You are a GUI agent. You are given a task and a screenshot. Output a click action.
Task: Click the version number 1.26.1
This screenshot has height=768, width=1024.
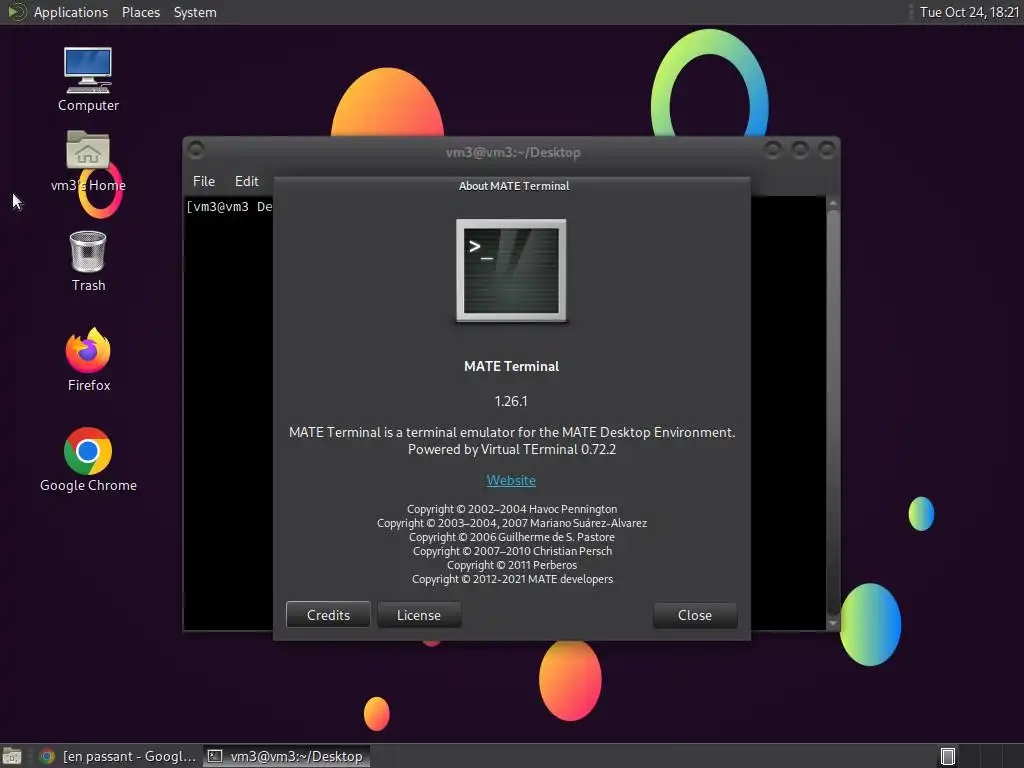511,401
